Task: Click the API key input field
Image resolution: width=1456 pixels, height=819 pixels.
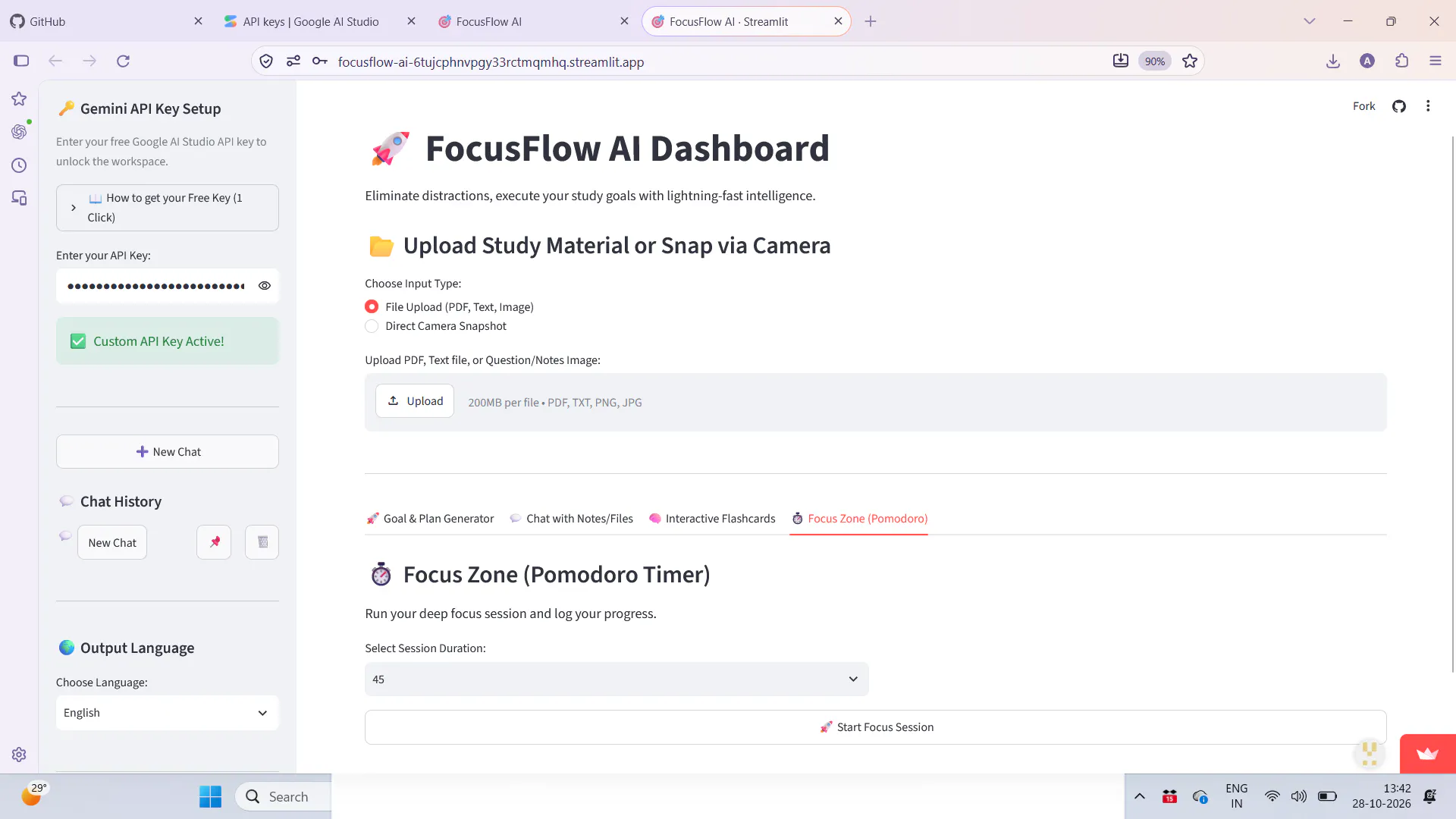Action: tap(156, 286)
